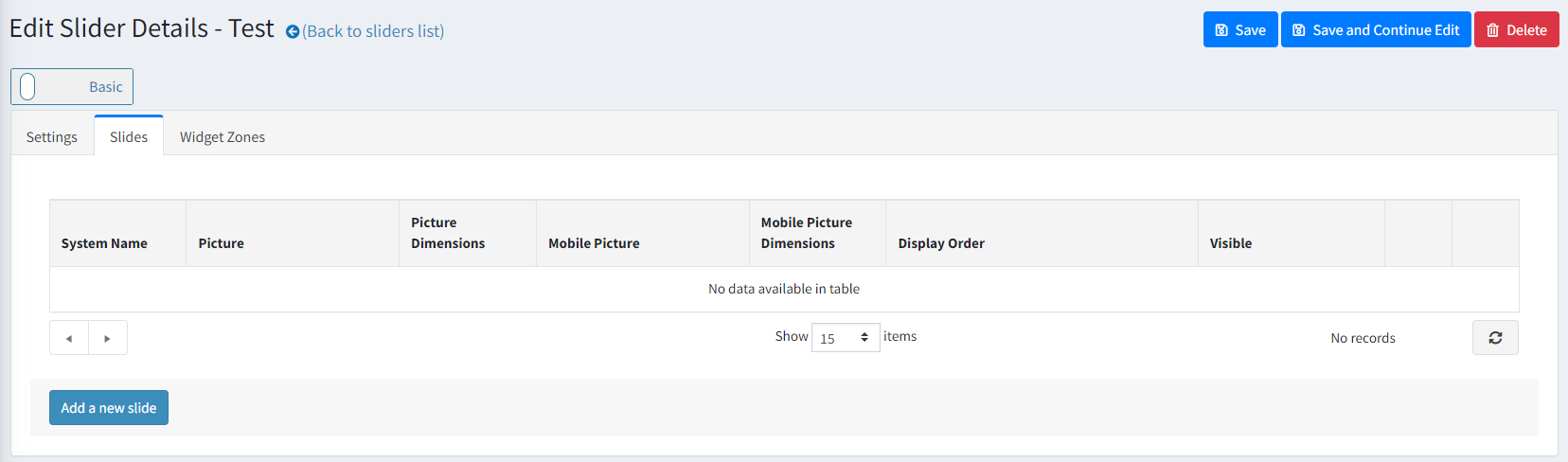Click the Mobile Picture Dimensions header
The height and width of the screenshot is (462, 1568).
point(806,233)
